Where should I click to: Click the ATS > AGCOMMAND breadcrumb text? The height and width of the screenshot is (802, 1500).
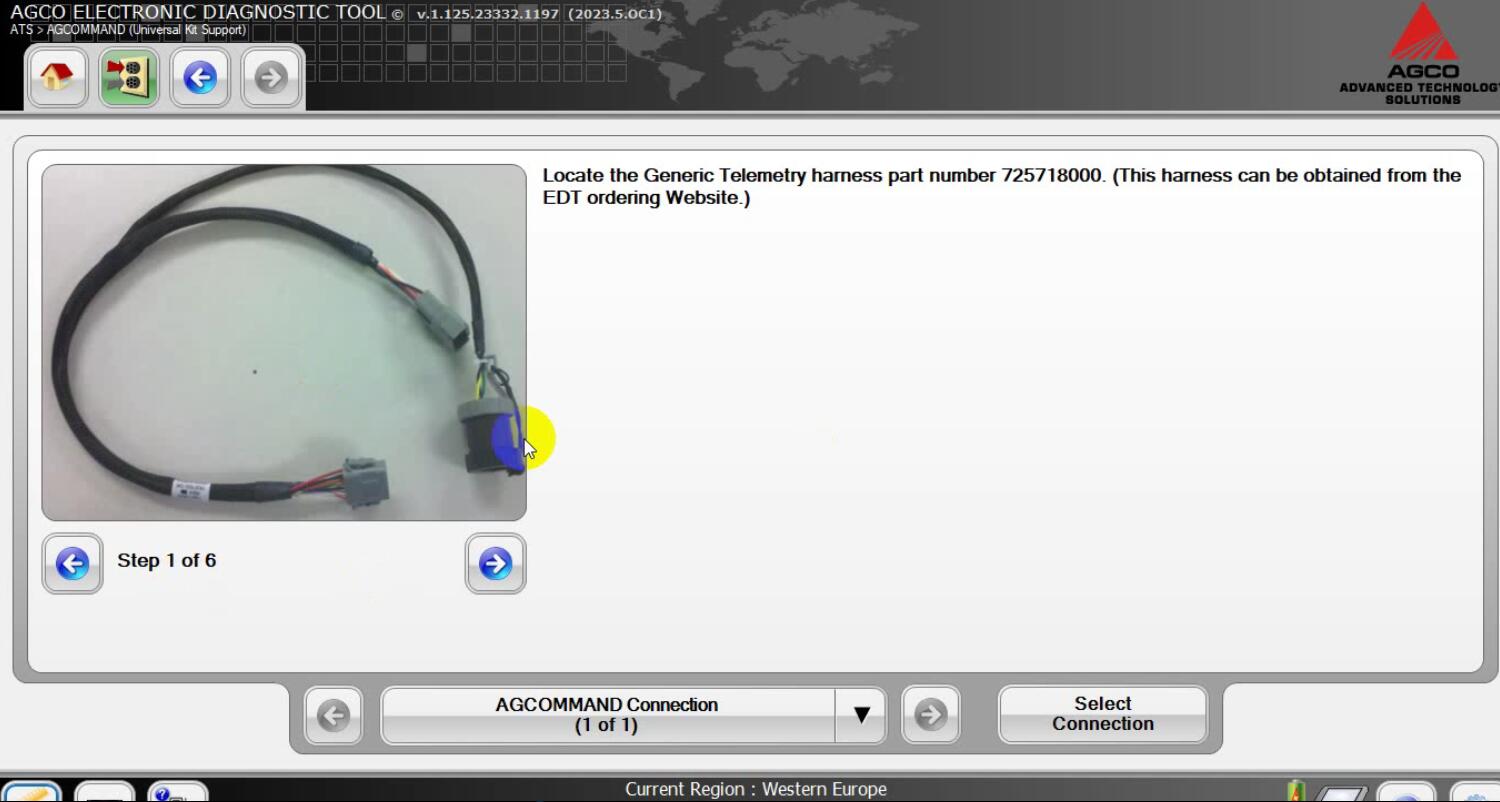click(128, 30)
